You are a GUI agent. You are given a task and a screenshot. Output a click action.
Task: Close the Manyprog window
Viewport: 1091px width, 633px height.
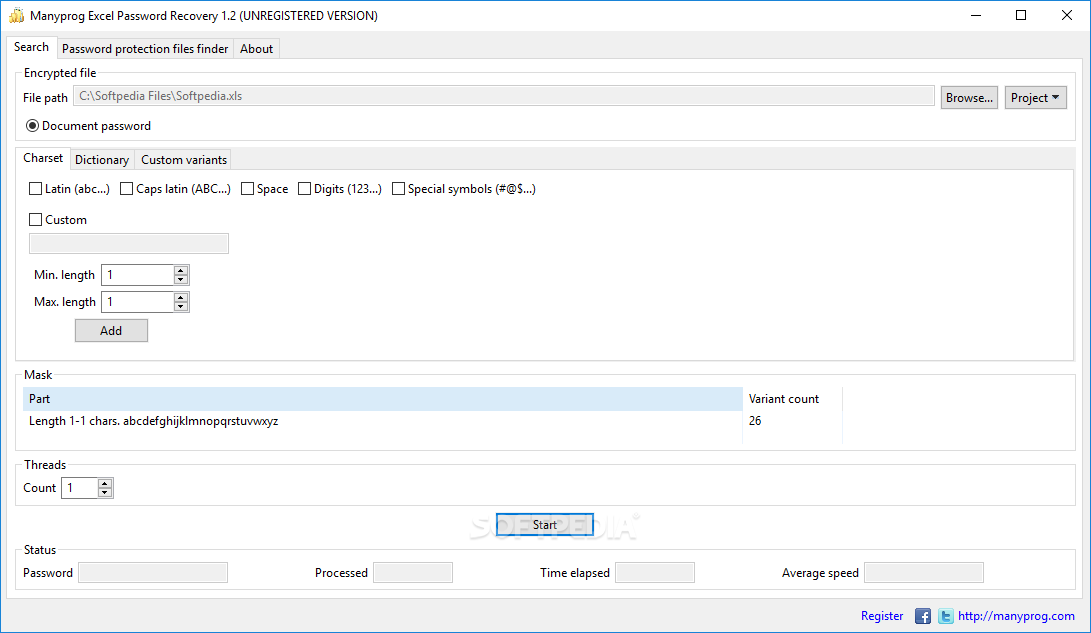pos(1067,15)
